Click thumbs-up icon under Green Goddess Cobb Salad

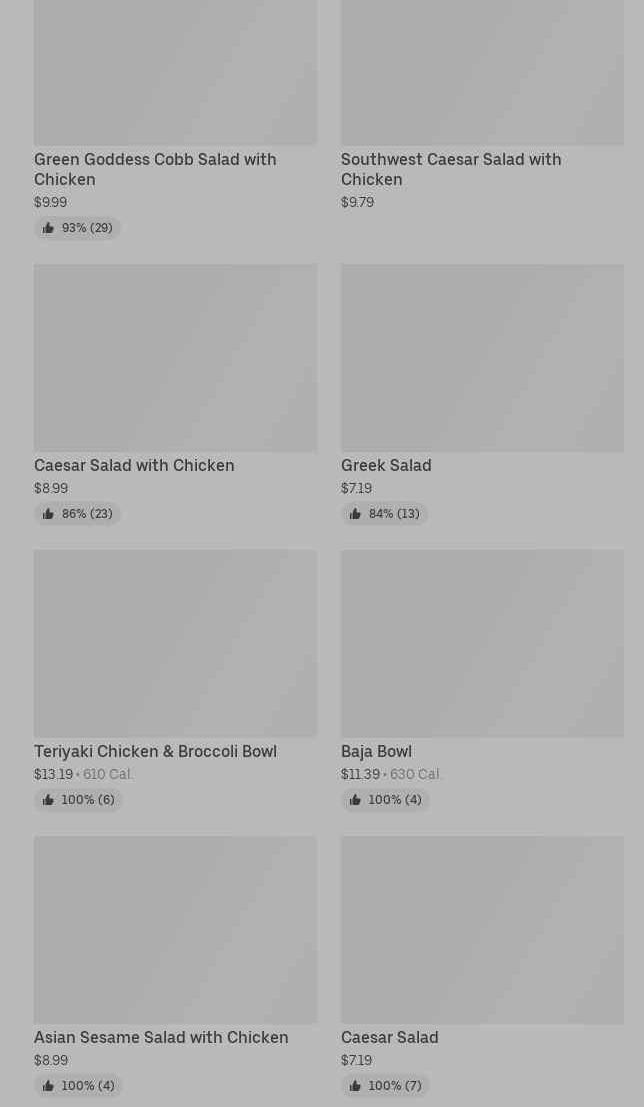click(48, 228)
